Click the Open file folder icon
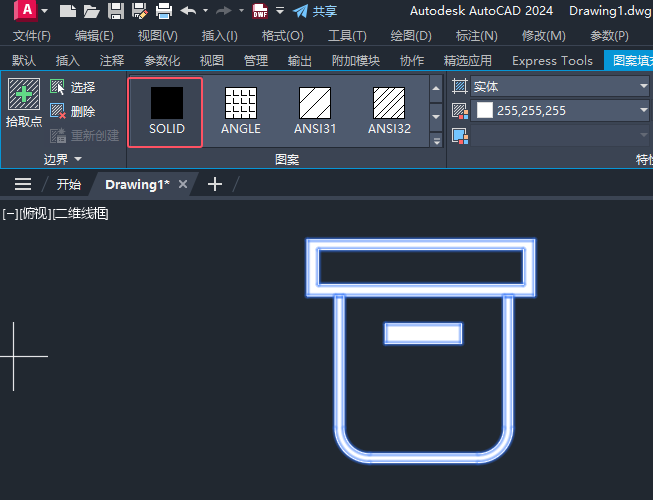The height and width of the screenshot is (500, 653). click(x=91, y=11)
